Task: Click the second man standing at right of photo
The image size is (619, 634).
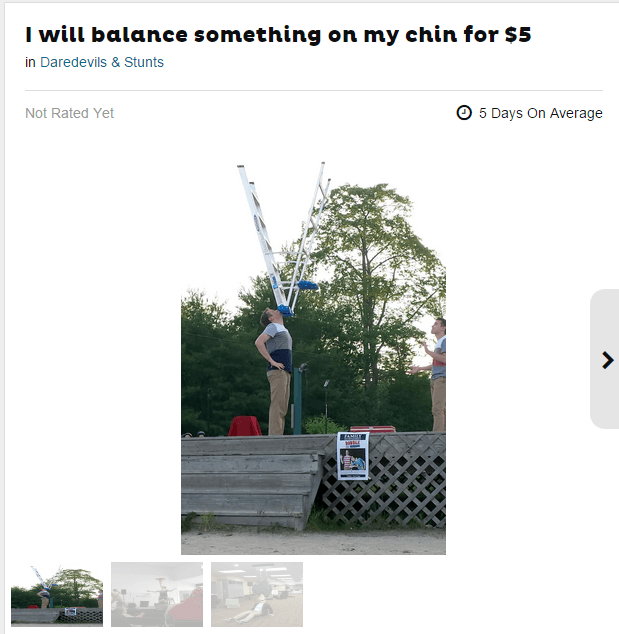Action: coord(433,374)
